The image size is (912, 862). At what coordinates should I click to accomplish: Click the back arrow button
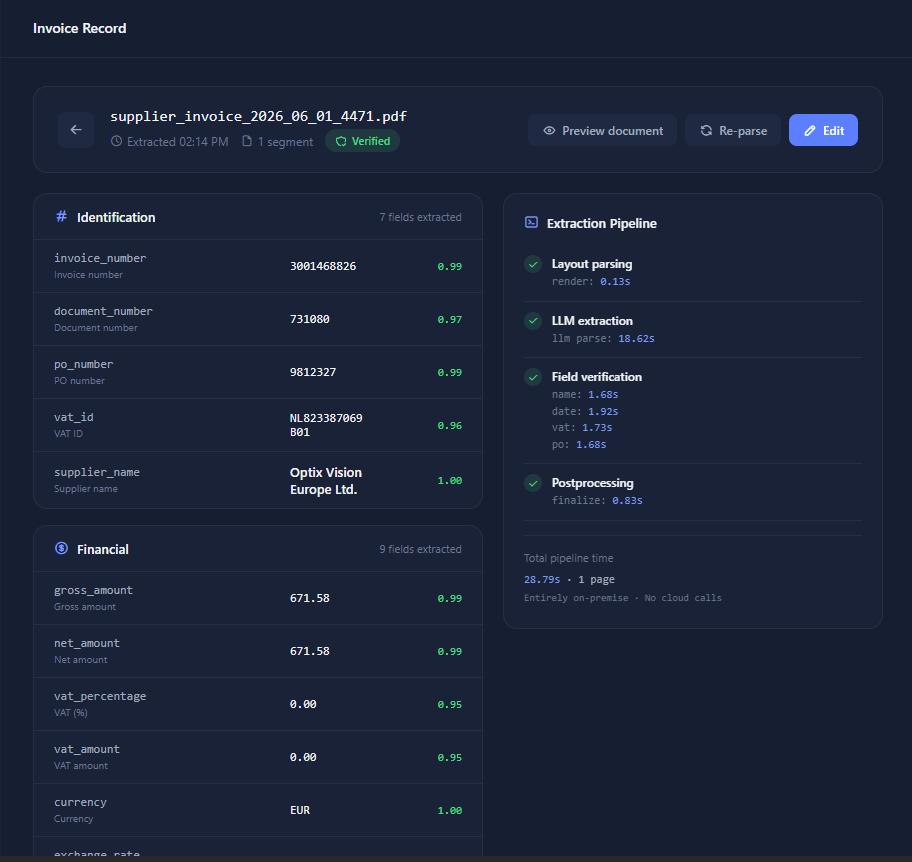(x=76, y=130)
